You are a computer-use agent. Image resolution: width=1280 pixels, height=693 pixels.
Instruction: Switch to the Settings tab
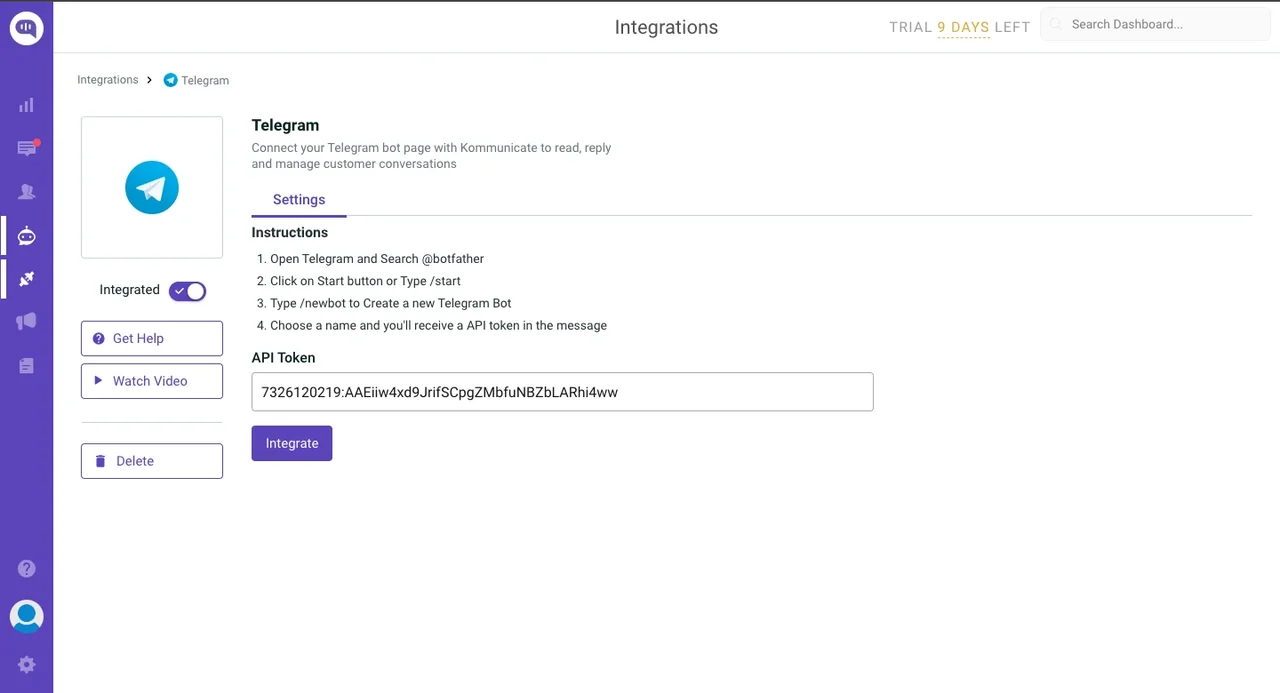(x=299, y=200)
